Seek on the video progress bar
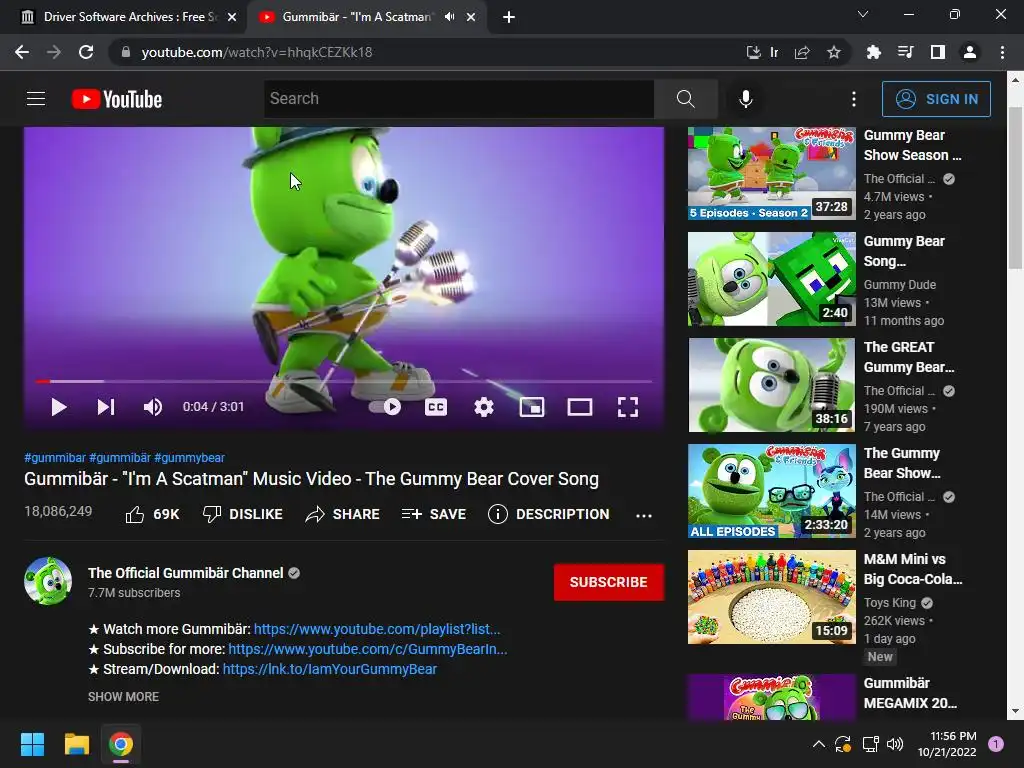Image resolution: width=1024 pixels, height=768 pixels. [x=344, y=381]
